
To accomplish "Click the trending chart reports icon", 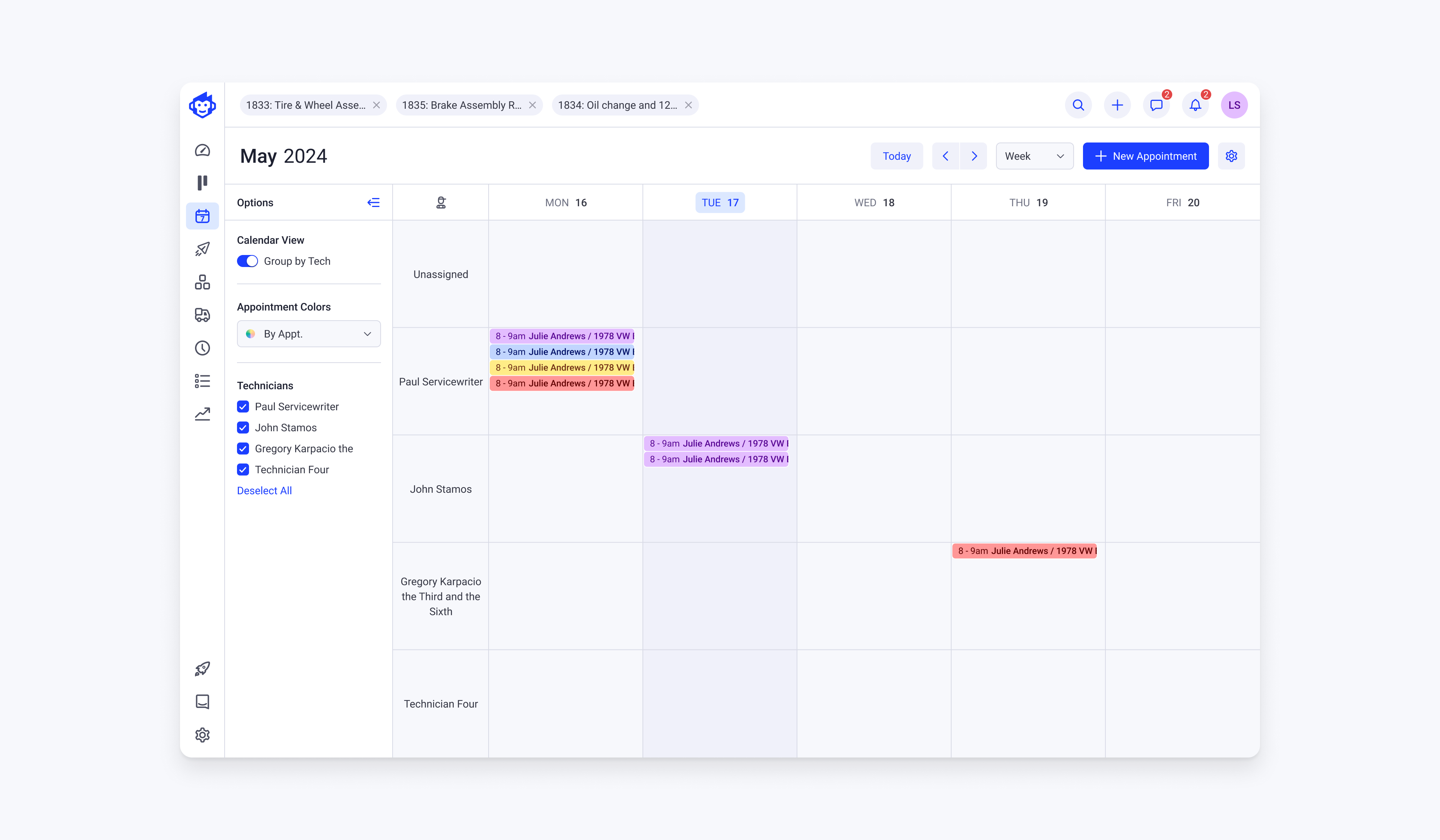I will pos(202,414).
